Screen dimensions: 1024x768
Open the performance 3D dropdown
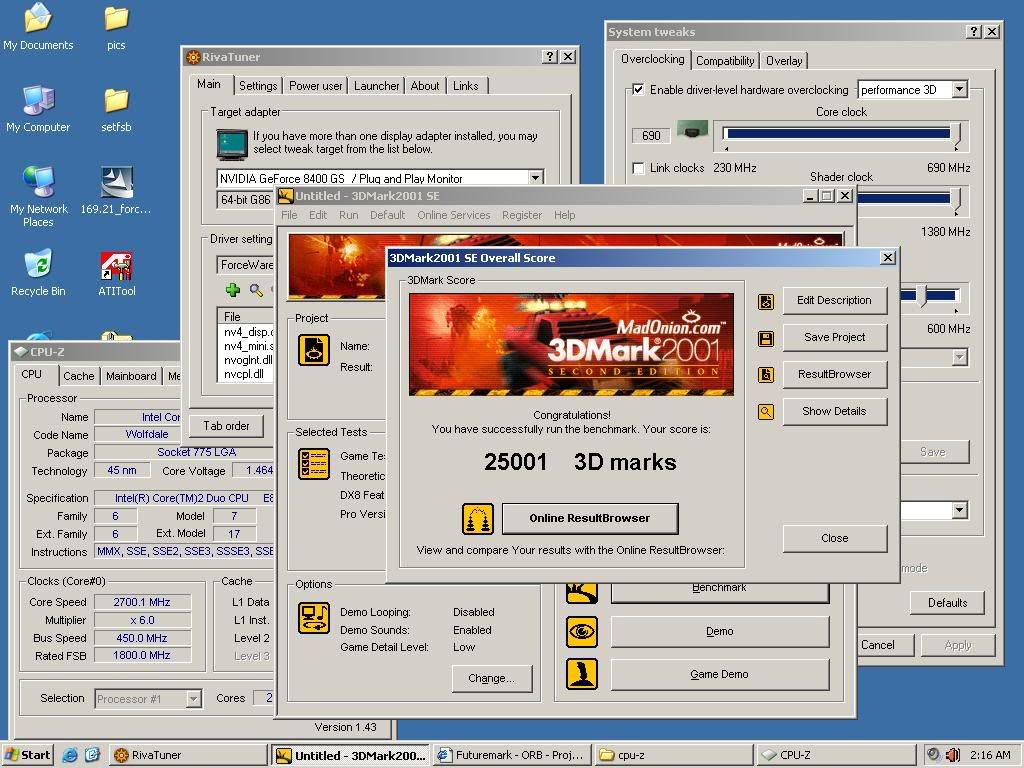(x=959, y=89)
